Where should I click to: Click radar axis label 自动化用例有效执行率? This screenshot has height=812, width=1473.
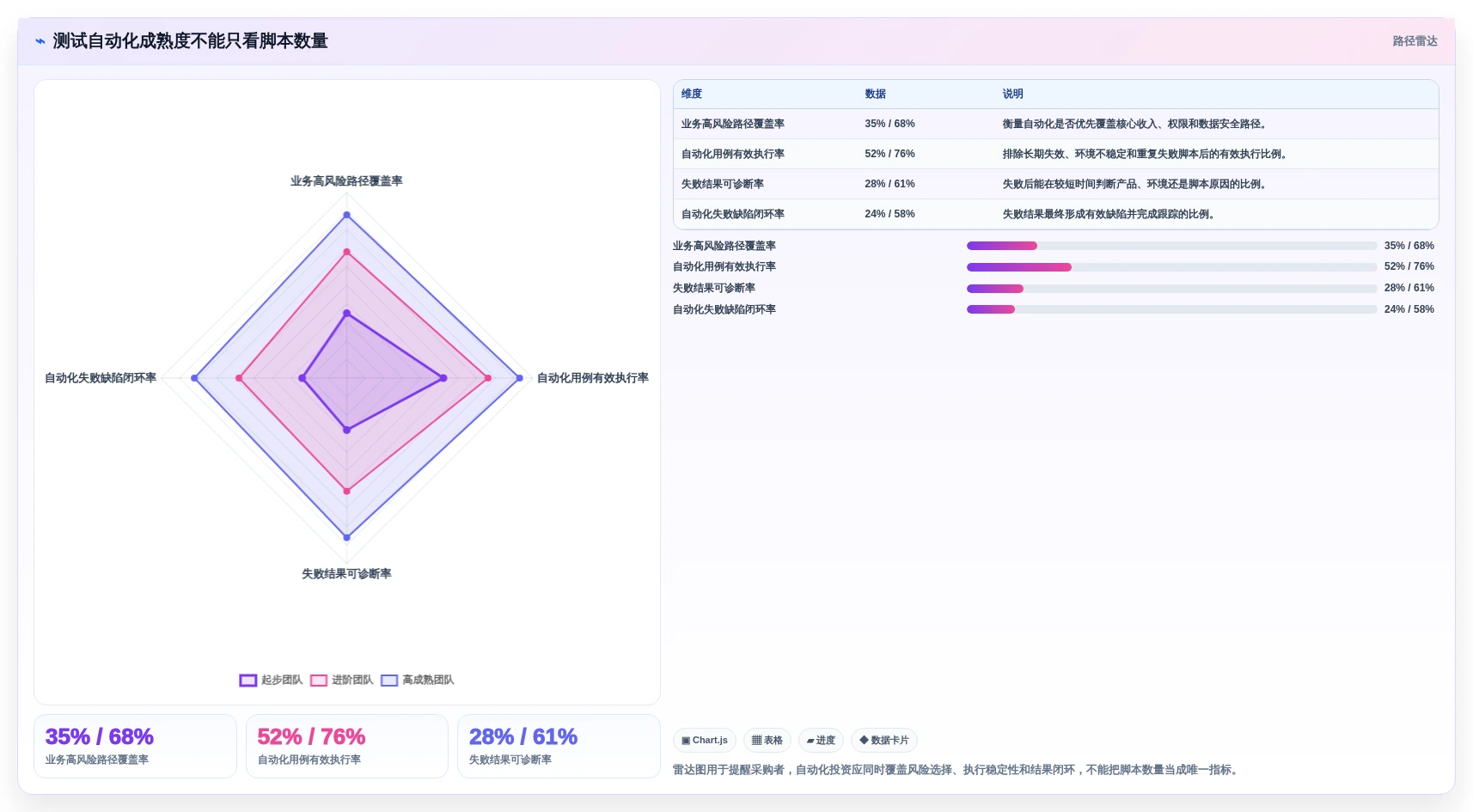(x=593, y=378)
